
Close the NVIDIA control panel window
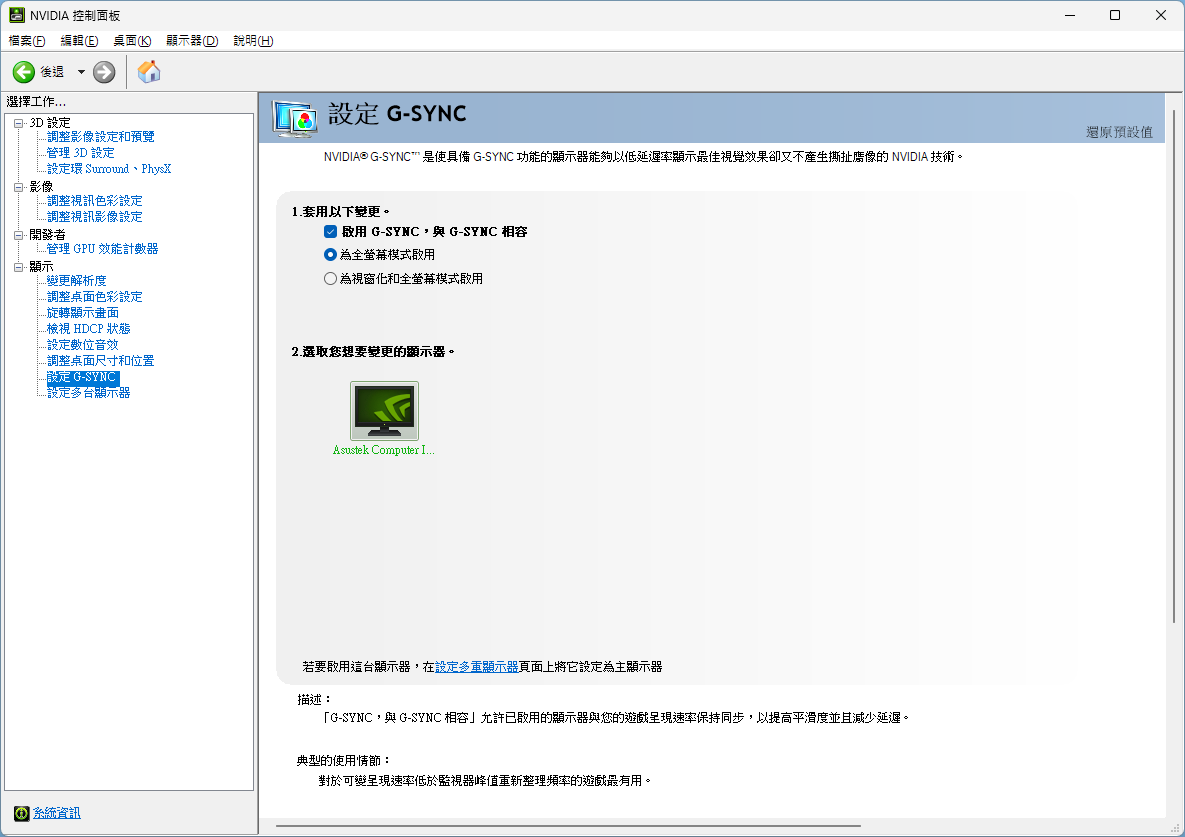coord(1161,15)
